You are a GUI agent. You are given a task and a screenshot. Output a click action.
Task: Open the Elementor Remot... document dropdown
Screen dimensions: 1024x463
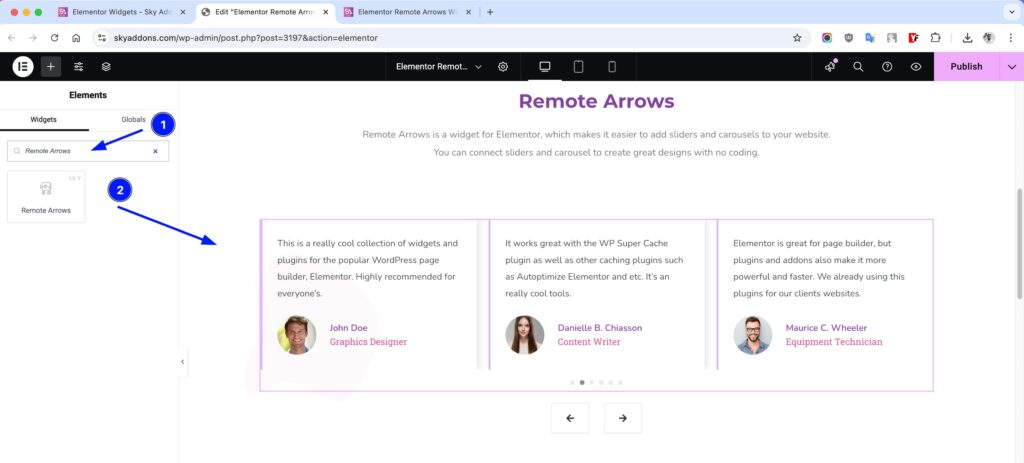pos(439,67)
